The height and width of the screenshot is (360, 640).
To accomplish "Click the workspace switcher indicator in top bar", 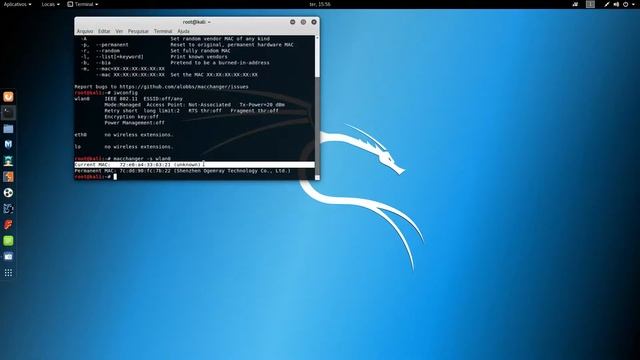I will (x=590, y=4).
